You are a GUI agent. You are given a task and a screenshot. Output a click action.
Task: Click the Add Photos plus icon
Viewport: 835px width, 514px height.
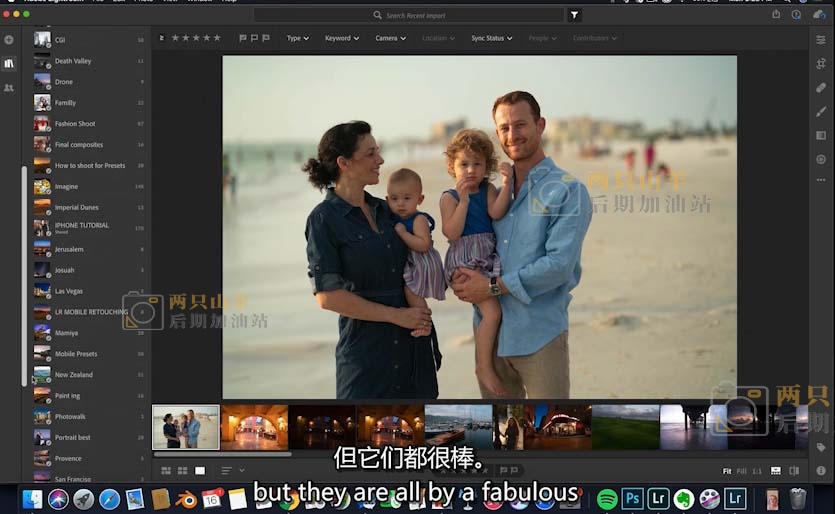pyautogui.click(x=9, y=40)
